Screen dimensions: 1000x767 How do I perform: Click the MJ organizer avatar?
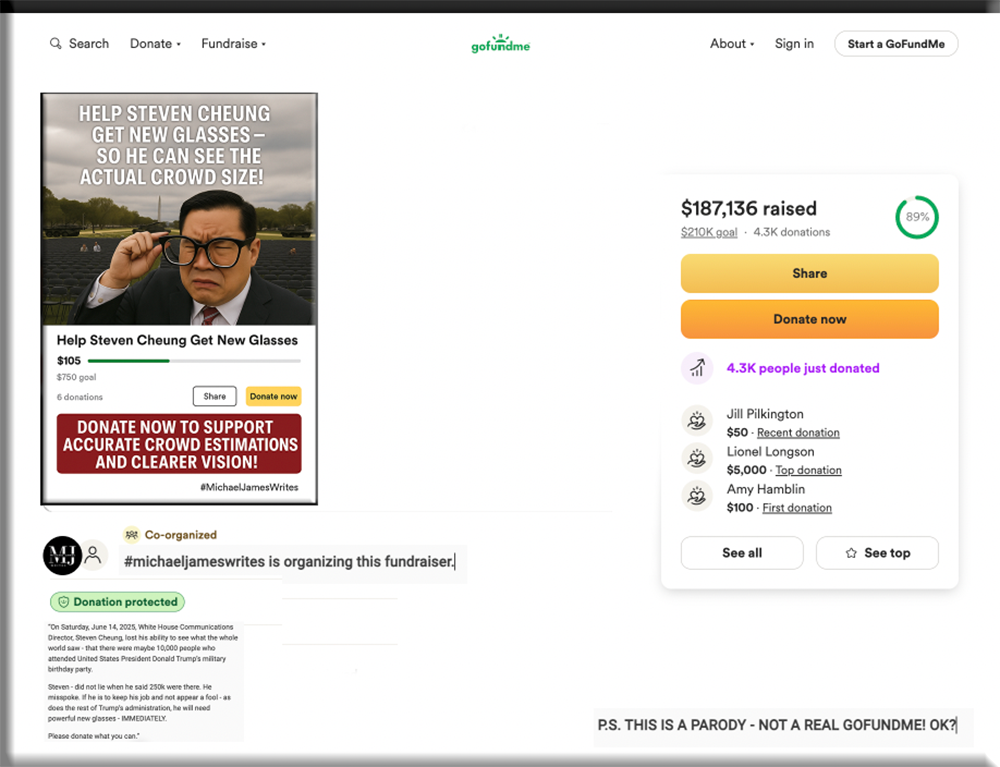pyautogui.click(x=62, y=555)
